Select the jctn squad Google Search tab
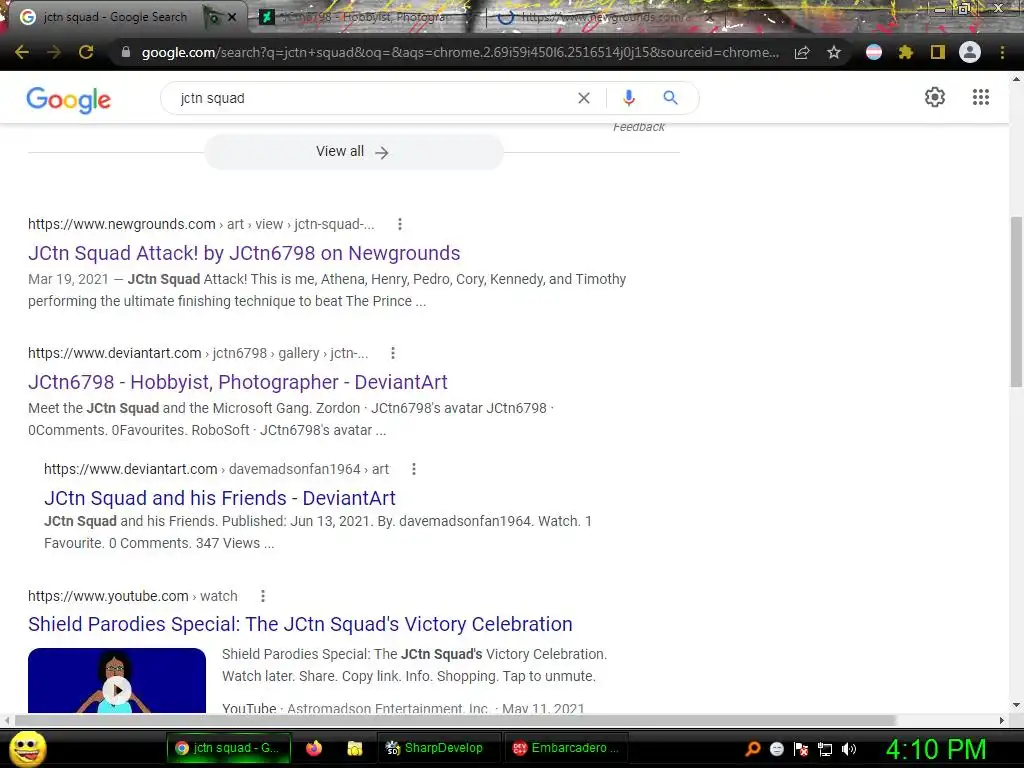1024x768 pixels. 114,18
